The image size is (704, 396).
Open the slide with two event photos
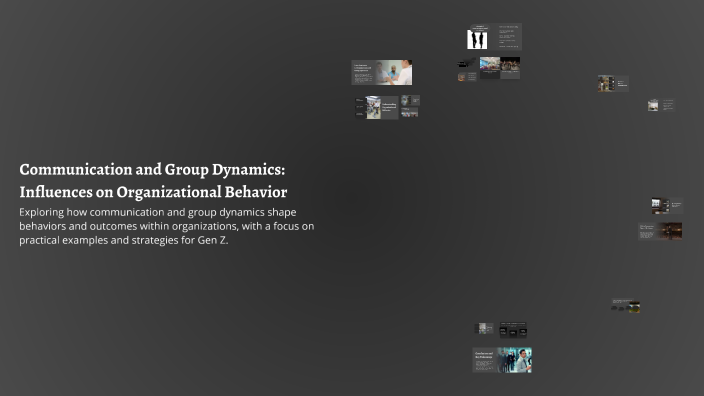[x=500, y=68]
